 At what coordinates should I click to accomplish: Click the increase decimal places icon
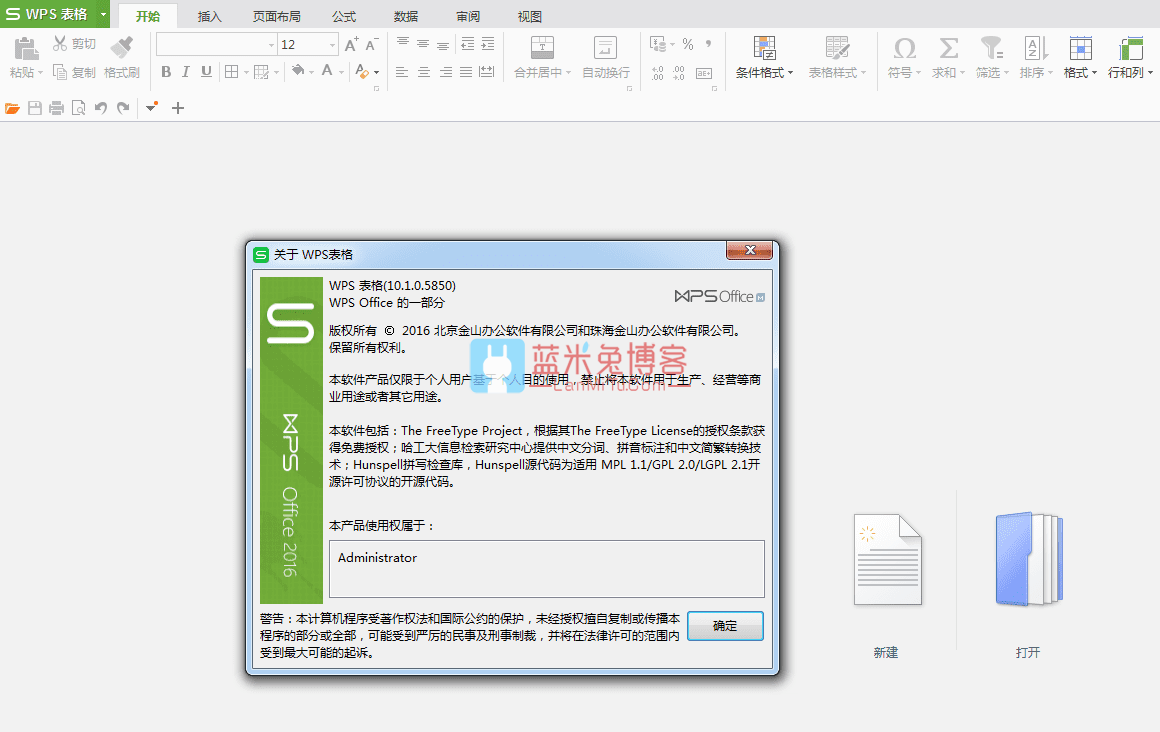pos(657,73)
